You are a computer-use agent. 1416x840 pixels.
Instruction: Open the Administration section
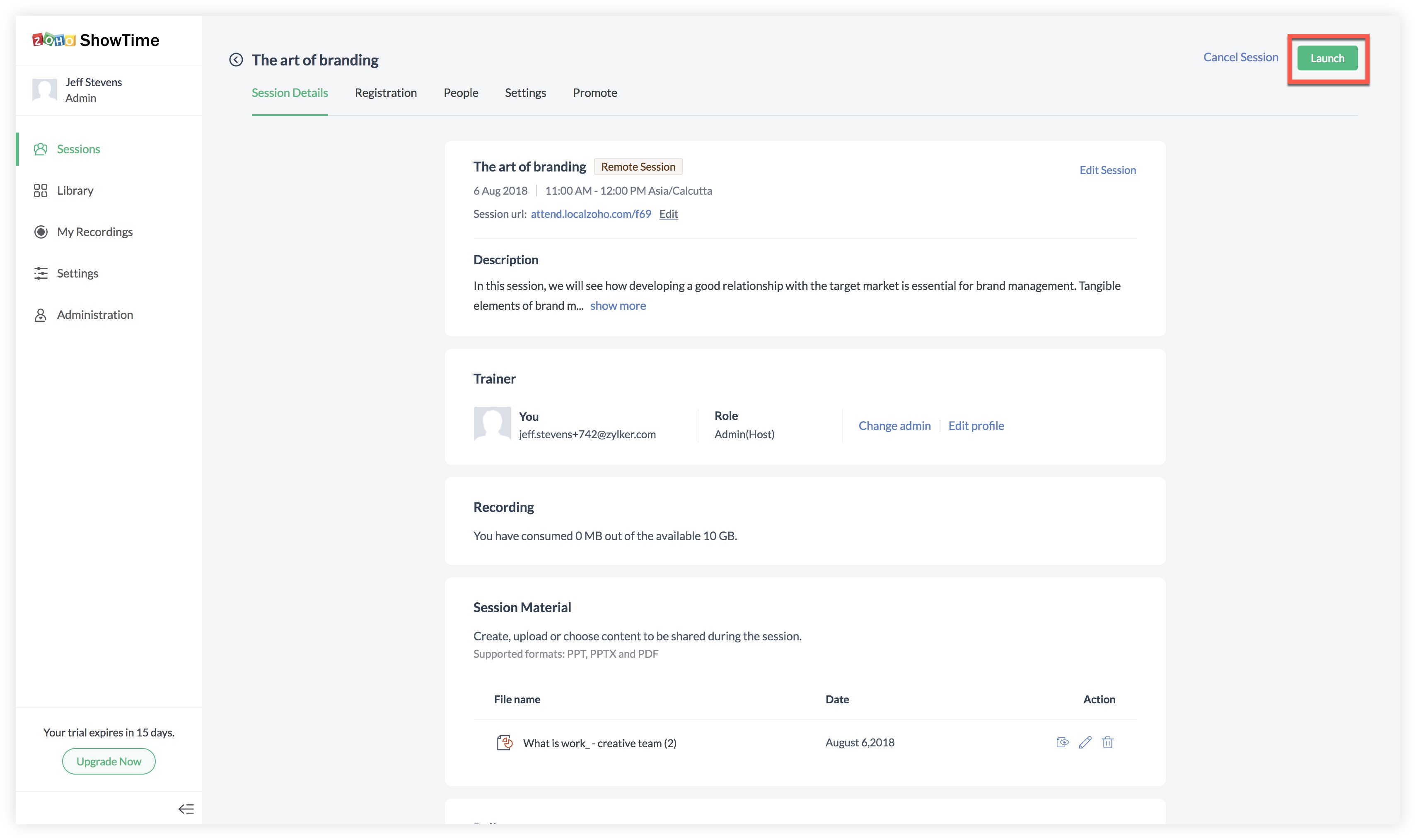(94, 315)
